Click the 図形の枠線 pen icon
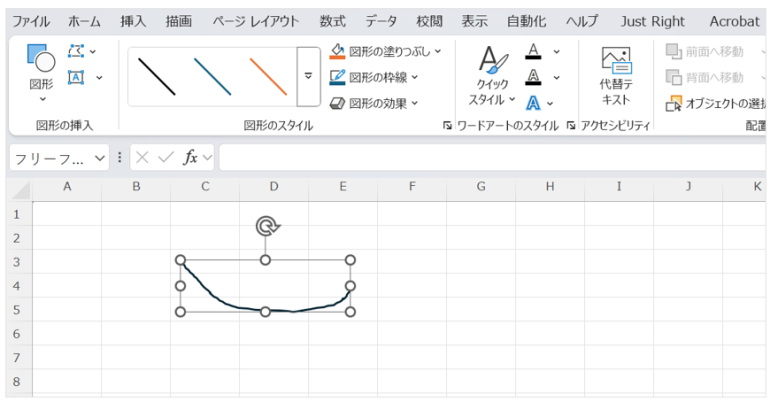The height and width of the screenshot is (402, 770). click(x=337, y=77)
